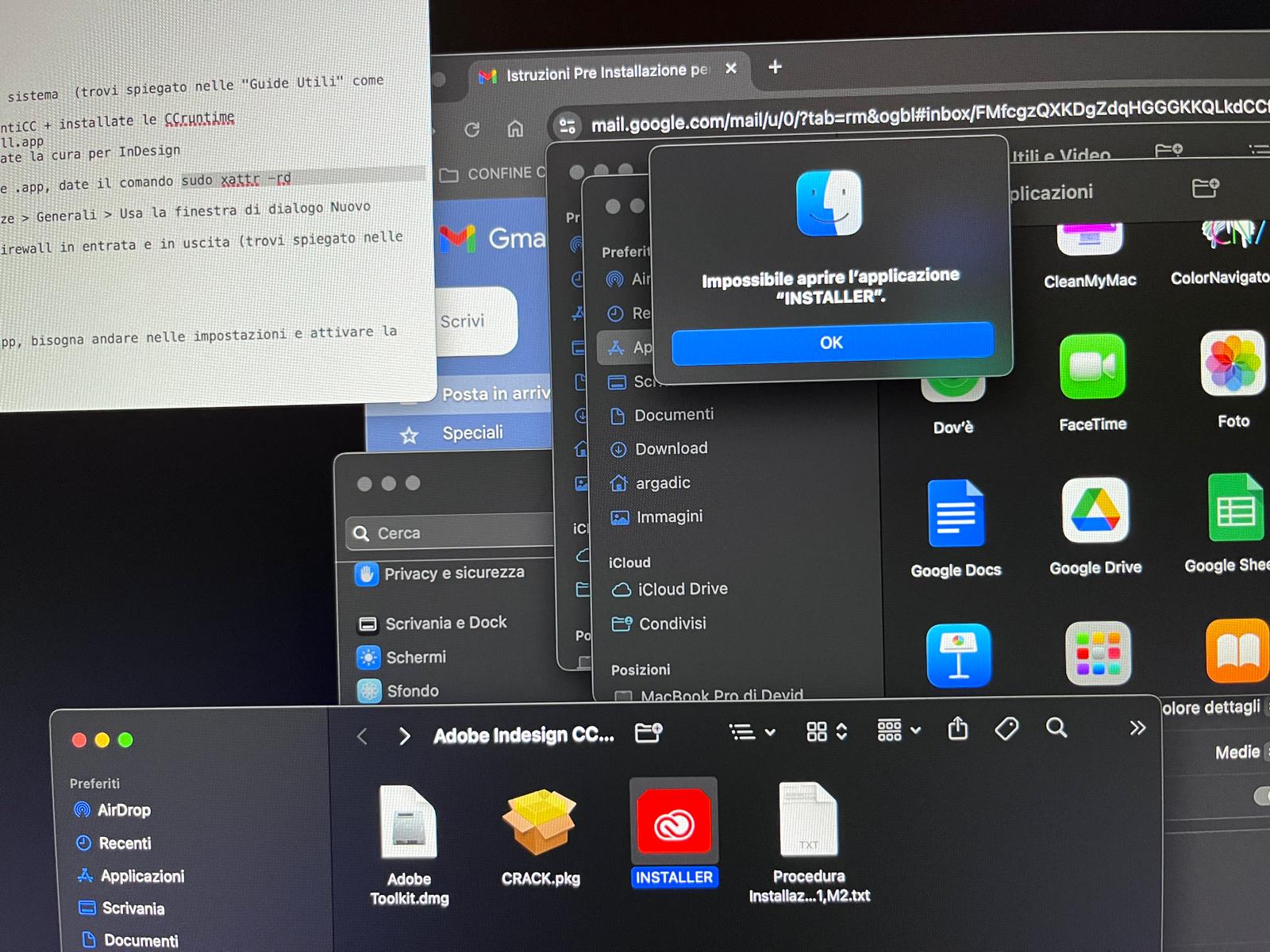Go back in Adobe Indesign CC Finder window
The width and height of the screenshot is (1270, 952).
click(x=362, y=736)
